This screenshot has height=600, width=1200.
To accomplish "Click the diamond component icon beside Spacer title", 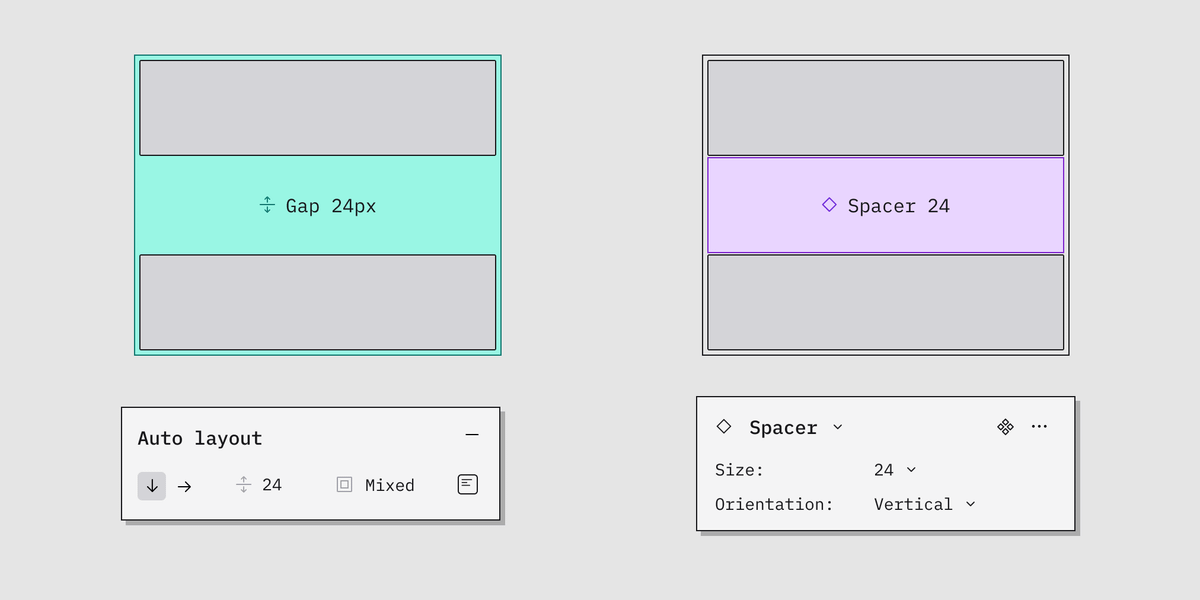I will tap(724, 427).
